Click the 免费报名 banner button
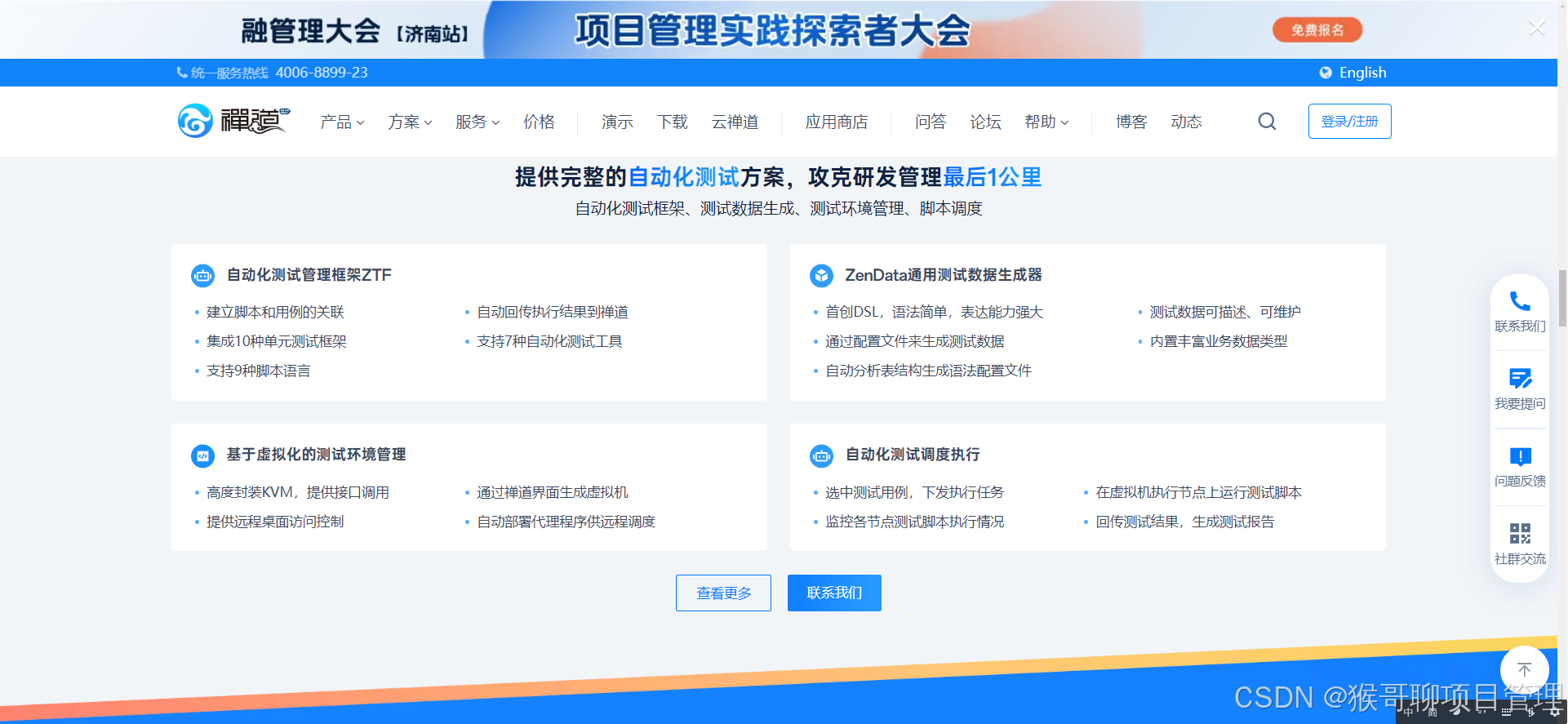1568x724 pixels. click(1317, 30)
